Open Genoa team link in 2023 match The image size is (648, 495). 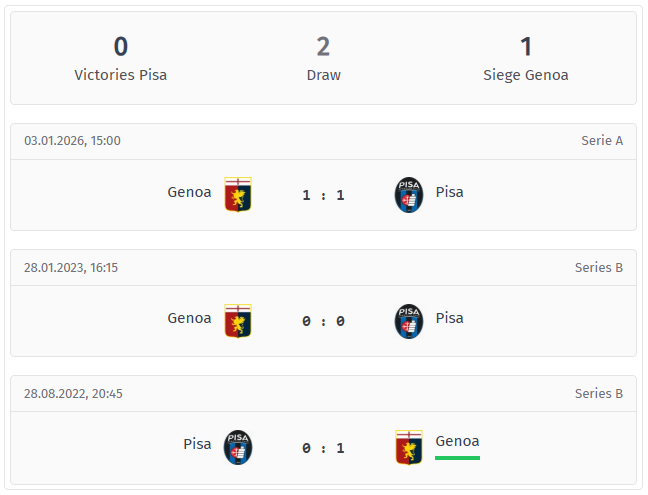(x=189, y=318)
